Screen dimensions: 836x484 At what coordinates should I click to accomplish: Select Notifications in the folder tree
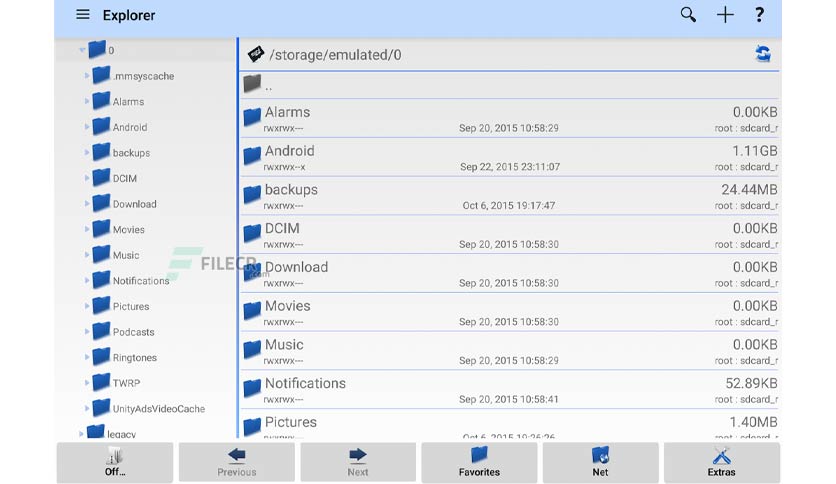[141, 281]
